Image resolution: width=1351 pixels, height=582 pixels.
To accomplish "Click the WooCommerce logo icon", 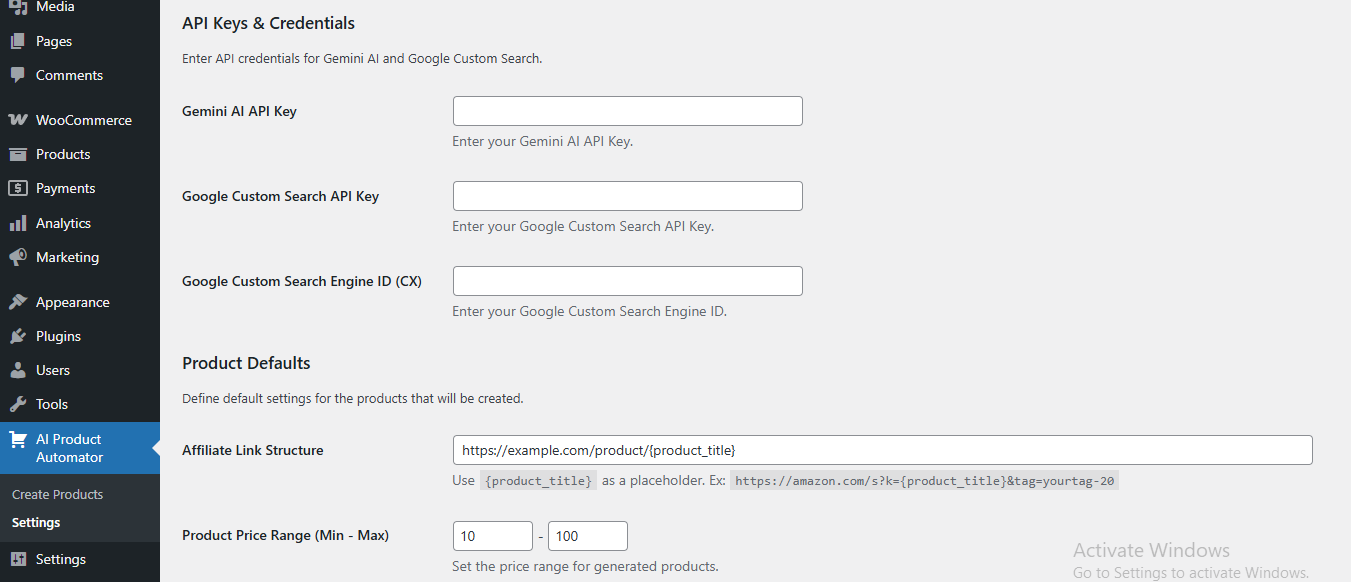I will pos(17,120).
